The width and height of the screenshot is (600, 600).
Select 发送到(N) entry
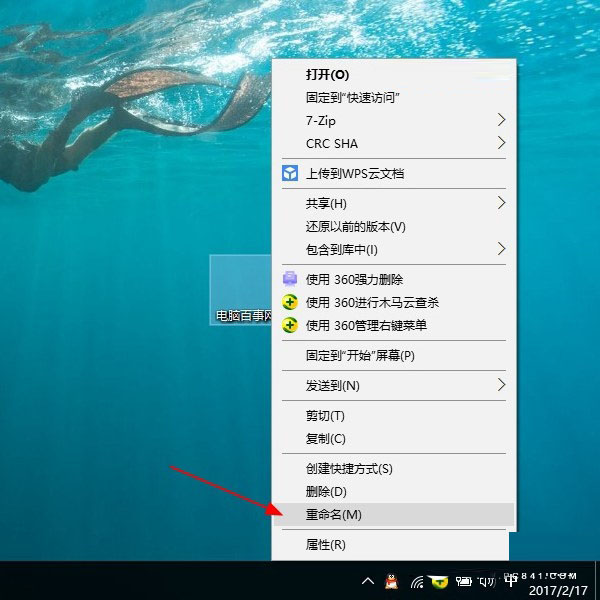point(394,385)
